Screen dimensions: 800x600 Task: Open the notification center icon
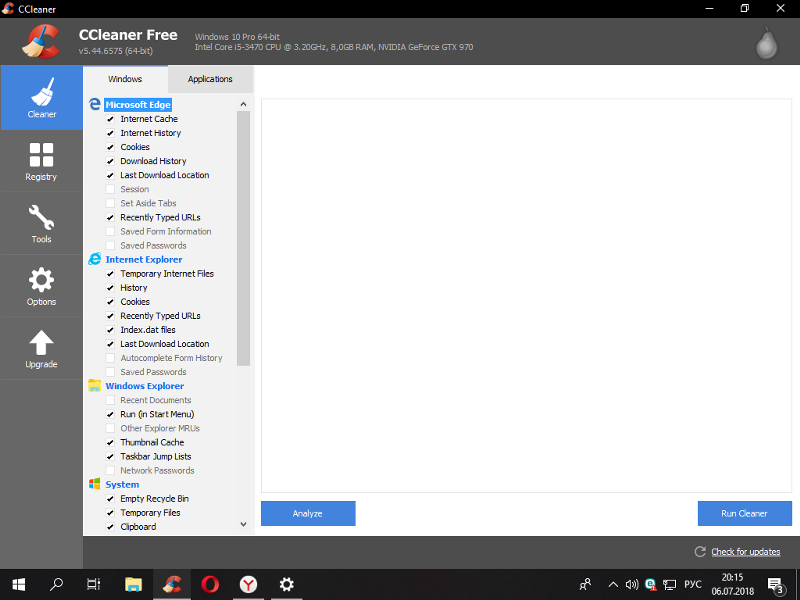(x=776, y=586)
